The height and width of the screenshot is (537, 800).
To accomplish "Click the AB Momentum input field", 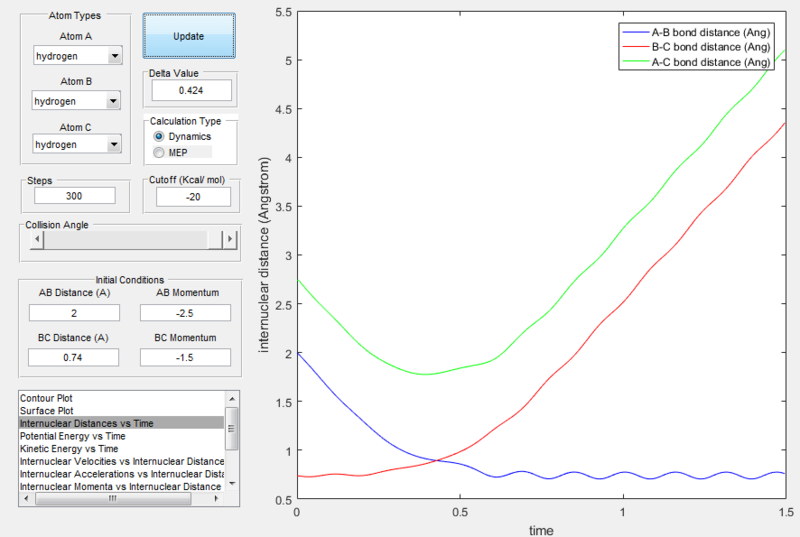I will pos(185,313).
